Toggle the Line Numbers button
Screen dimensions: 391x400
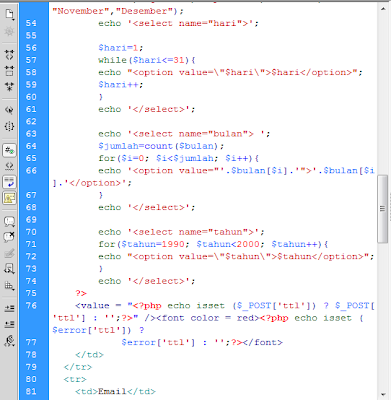coord(9,150)
